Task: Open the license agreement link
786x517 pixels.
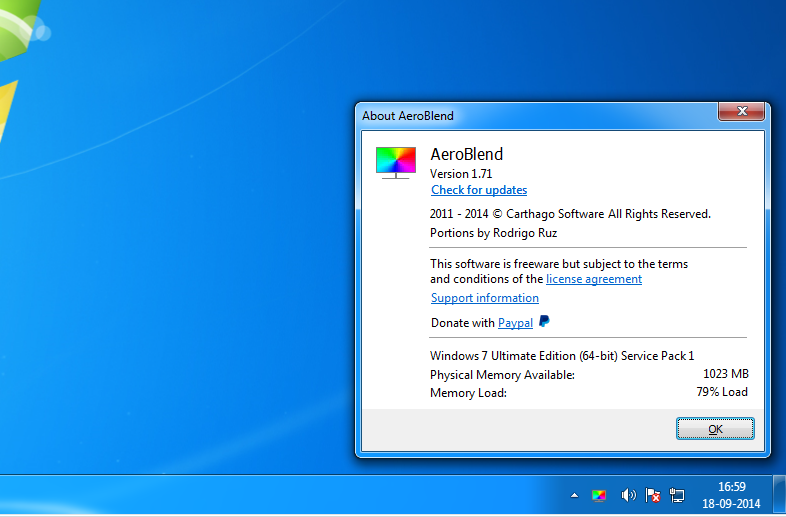Action: [x=594, y=279]
